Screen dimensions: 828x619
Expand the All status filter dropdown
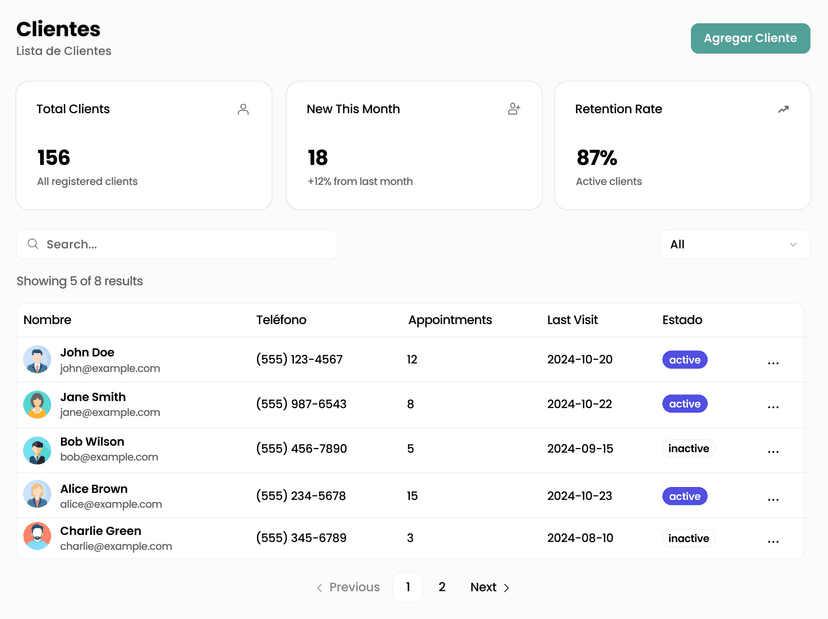(x=734, y=244)
